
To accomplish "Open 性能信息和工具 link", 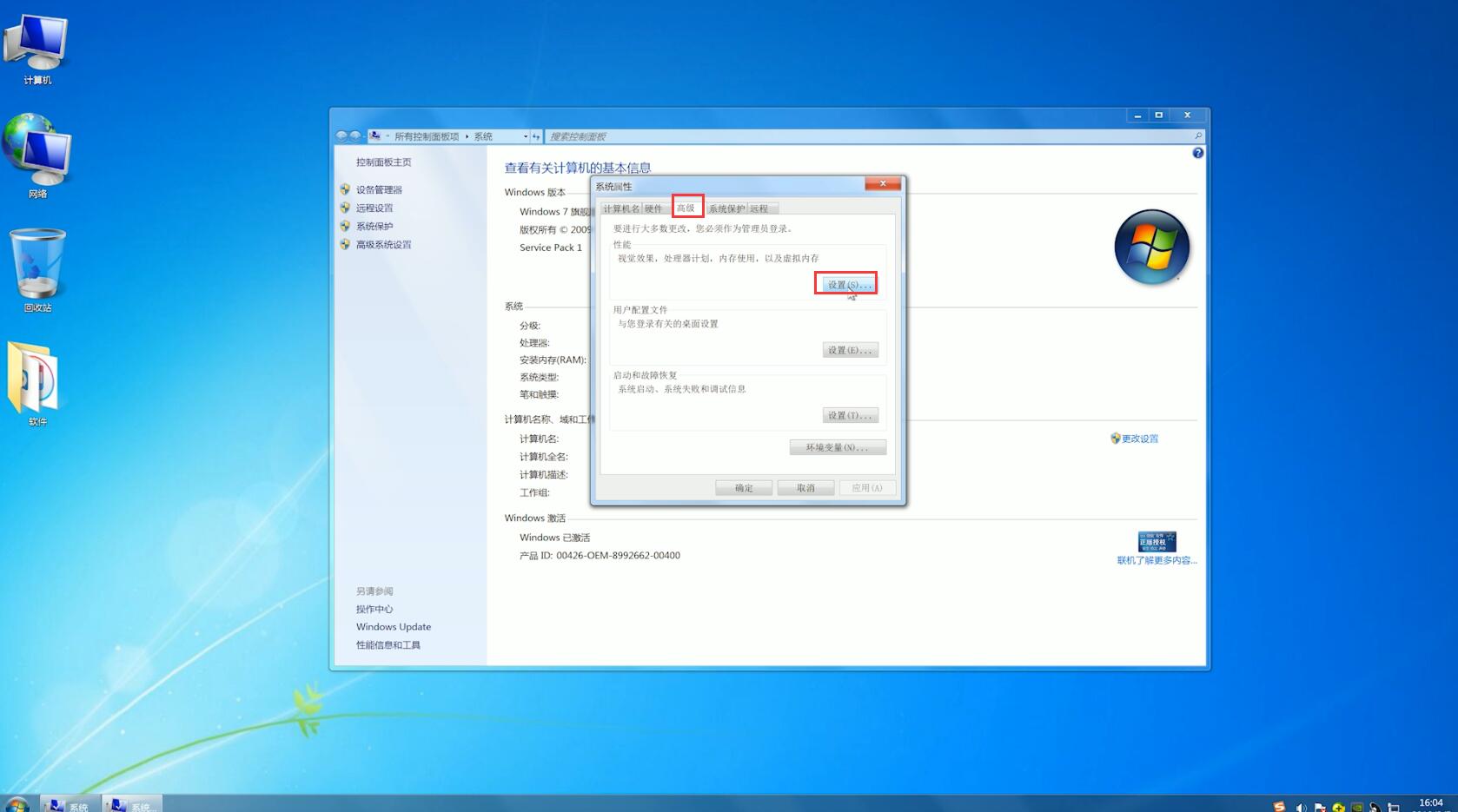I will [x=388, y=645].
